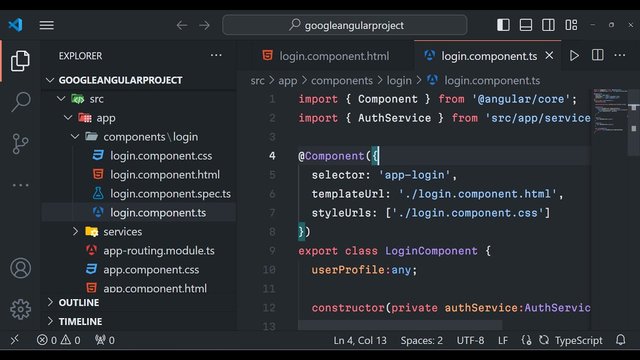Show additional activity bar views ellipsis

coord(20,185)
